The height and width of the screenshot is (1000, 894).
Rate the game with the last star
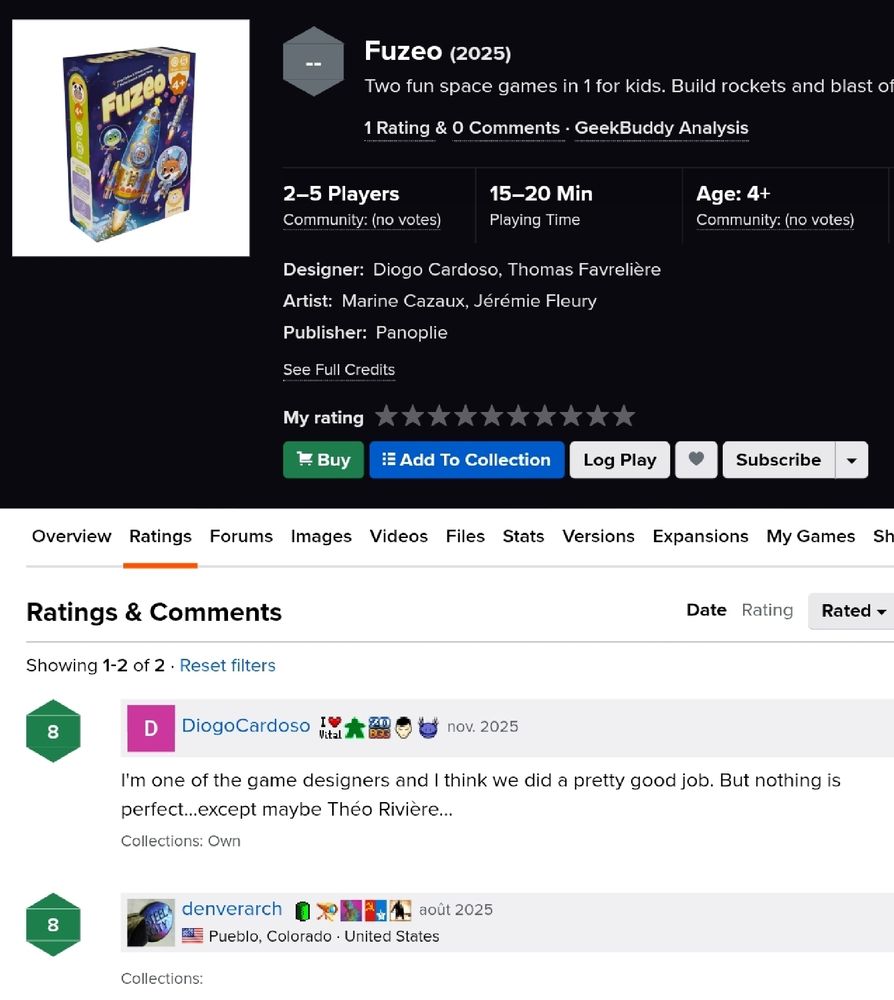point(624,416)
